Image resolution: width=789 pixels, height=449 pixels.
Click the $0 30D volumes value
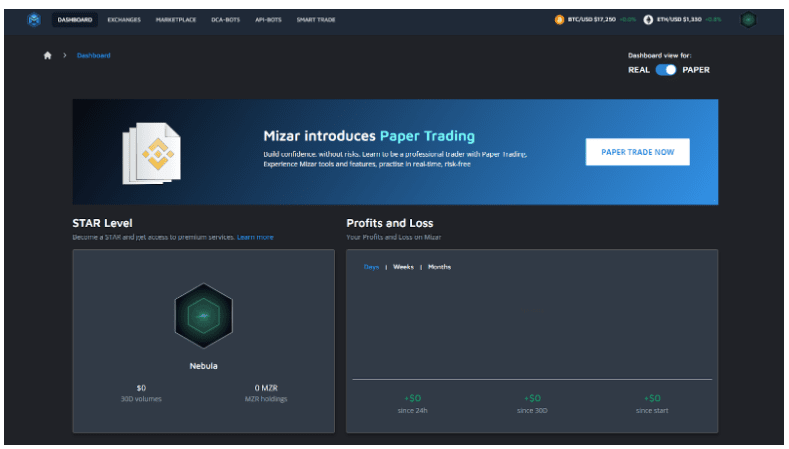coord(141,388)
